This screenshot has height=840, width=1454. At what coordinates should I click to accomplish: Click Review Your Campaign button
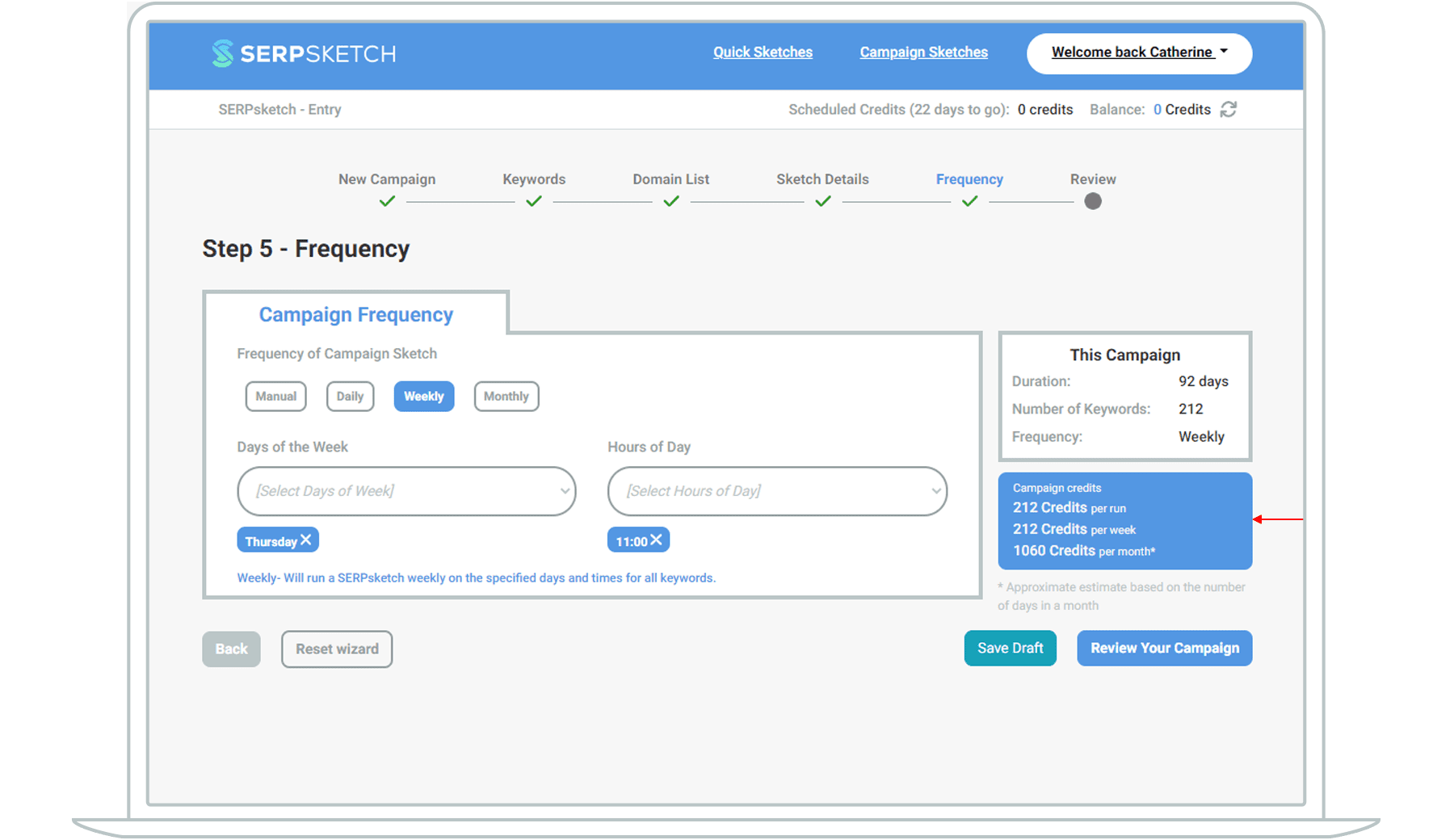1165,649
